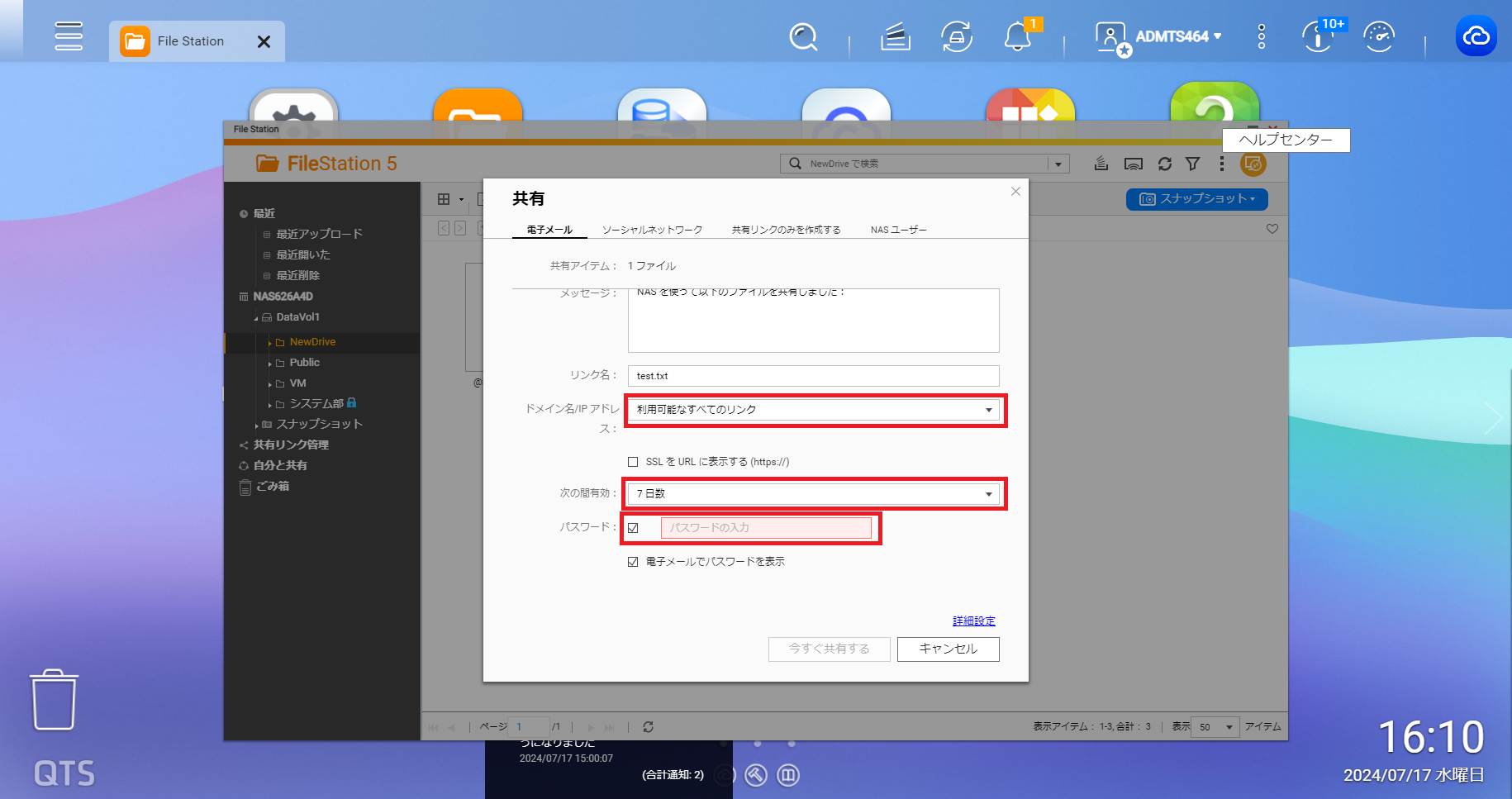Open the スナップショット dropdown button
The image size is (1512, 799).
[1196, 199]
